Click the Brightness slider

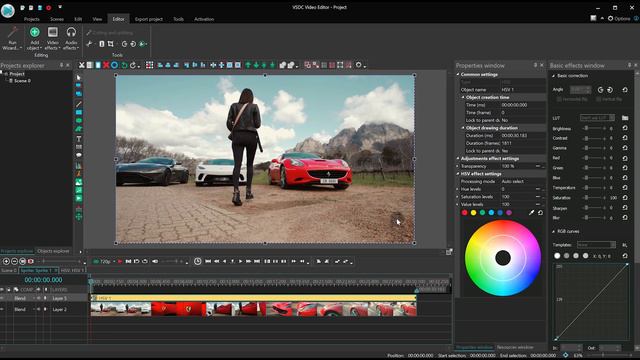point(595,128)
